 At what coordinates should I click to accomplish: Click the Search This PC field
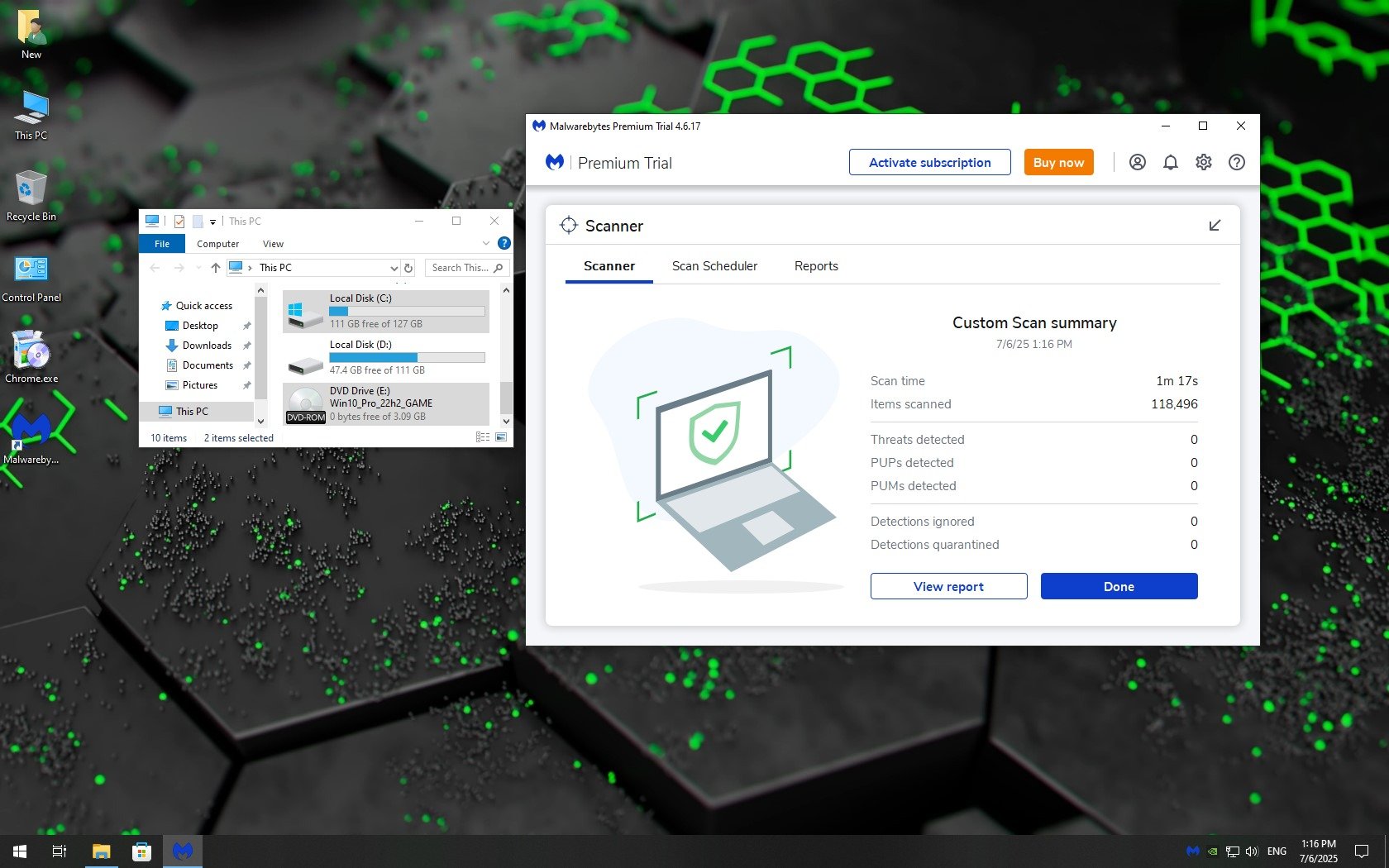tap(466, 268)
